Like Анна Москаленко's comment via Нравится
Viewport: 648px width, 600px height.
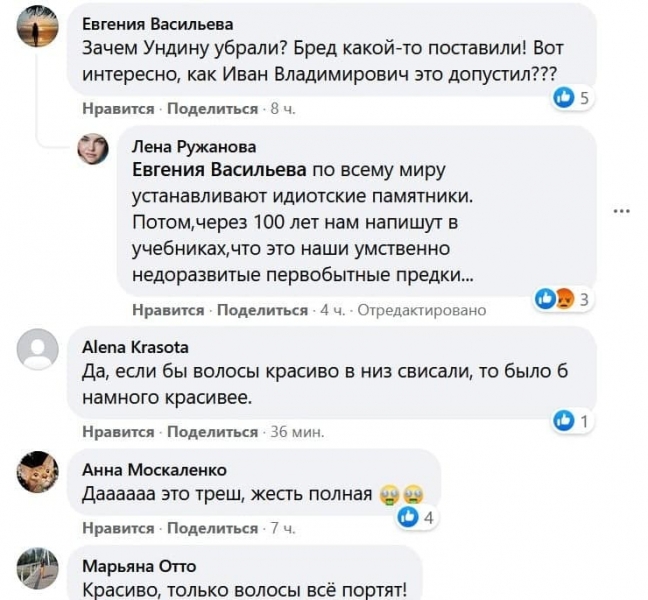tap(117, 528)
